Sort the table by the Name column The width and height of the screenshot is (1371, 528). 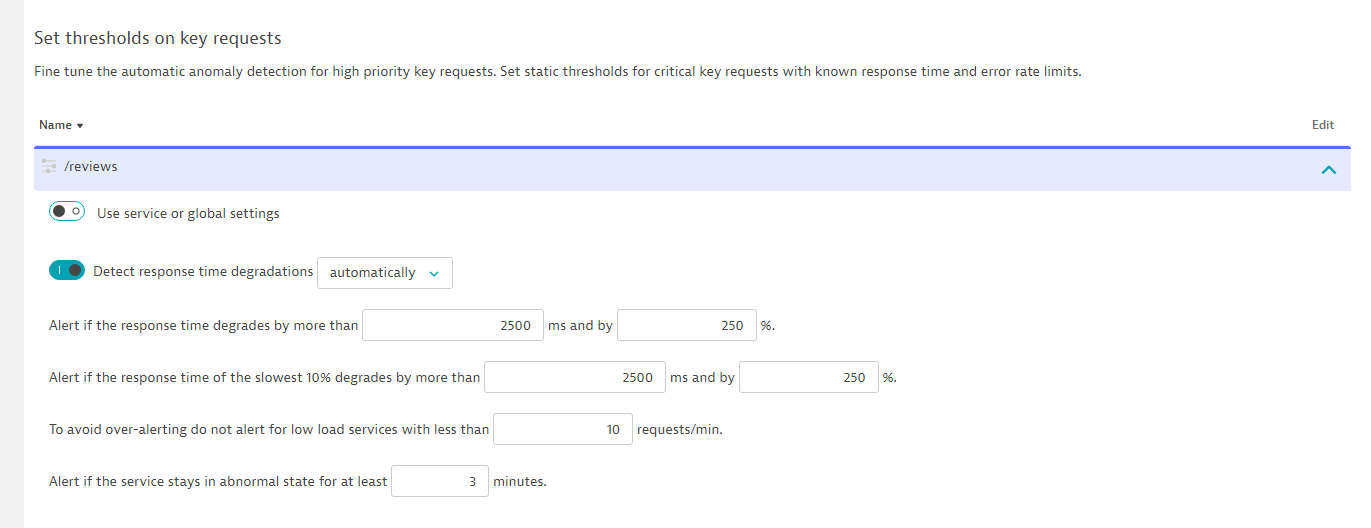pyautogui.click(x=55, y=125)
